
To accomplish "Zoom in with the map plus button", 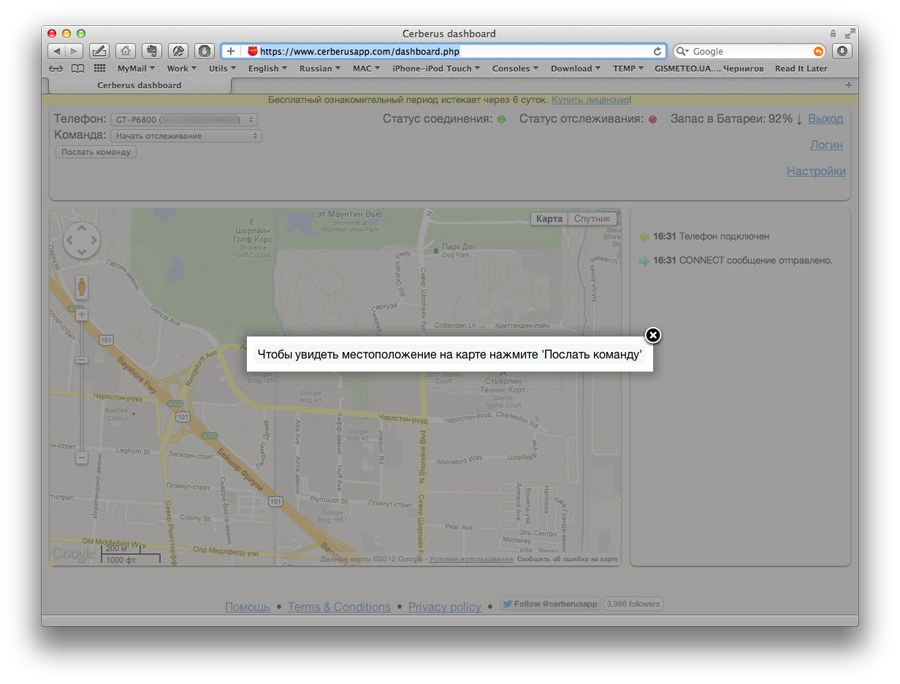I will pyautogui.click(x=81, y=315).
